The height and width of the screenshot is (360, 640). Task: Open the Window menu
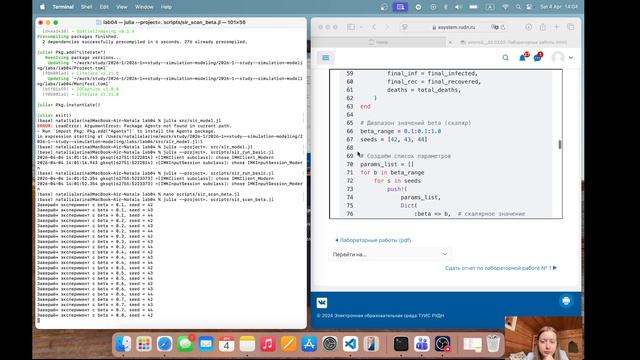tap(144, 7)
